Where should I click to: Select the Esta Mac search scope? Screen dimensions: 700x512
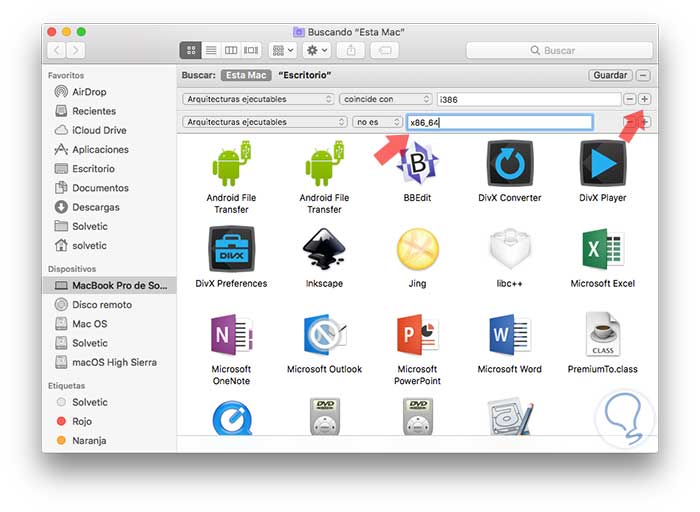246,75
